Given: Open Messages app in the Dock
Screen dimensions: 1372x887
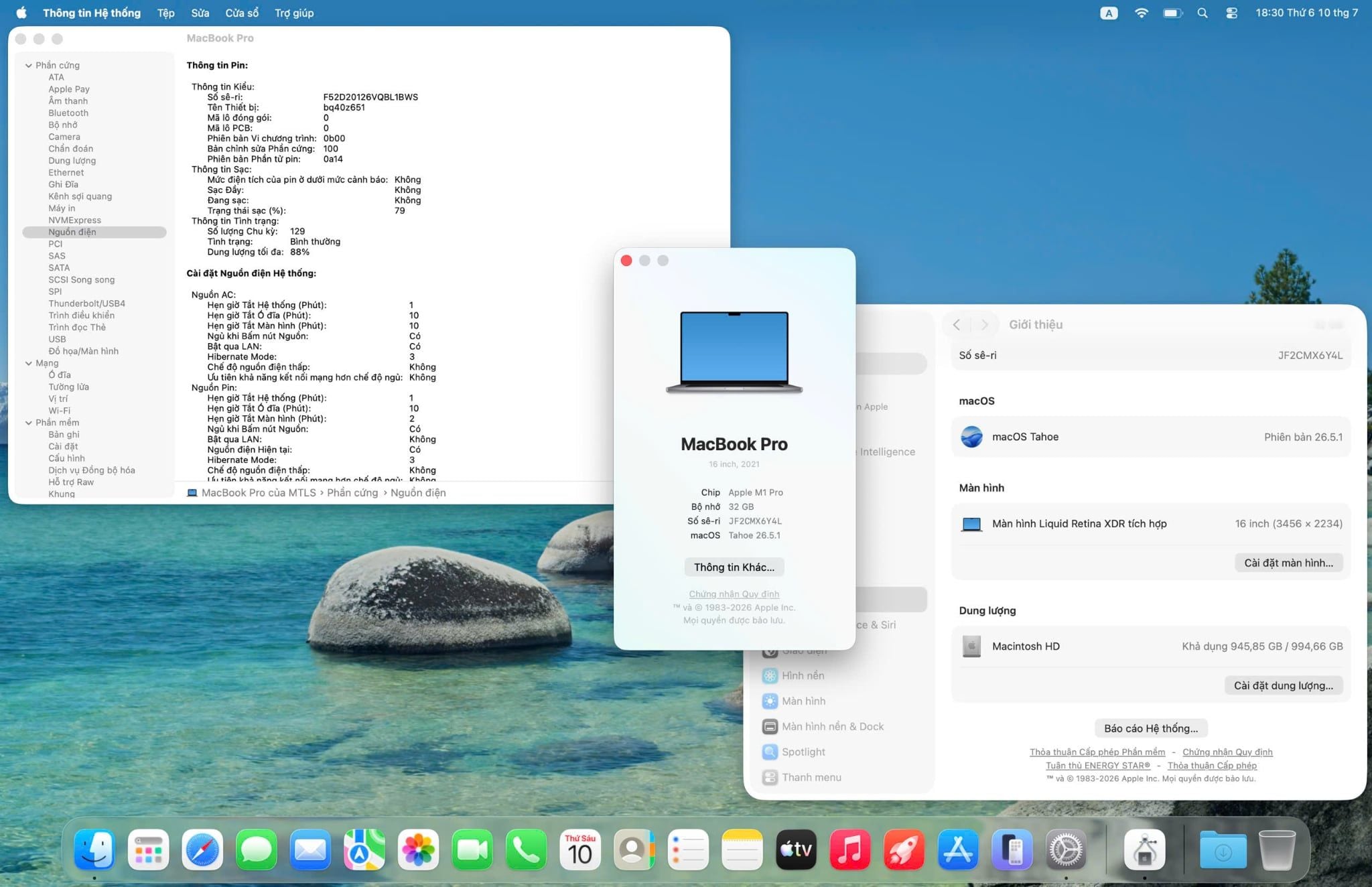Looking at the screenshot, I should [256, 849].
